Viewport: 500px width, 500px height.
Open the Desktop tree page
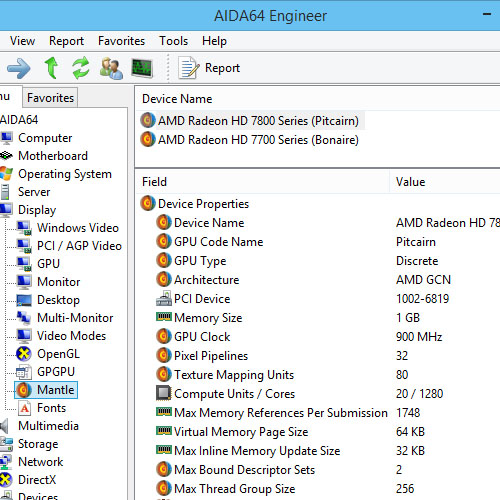click(x=58, y=300)
